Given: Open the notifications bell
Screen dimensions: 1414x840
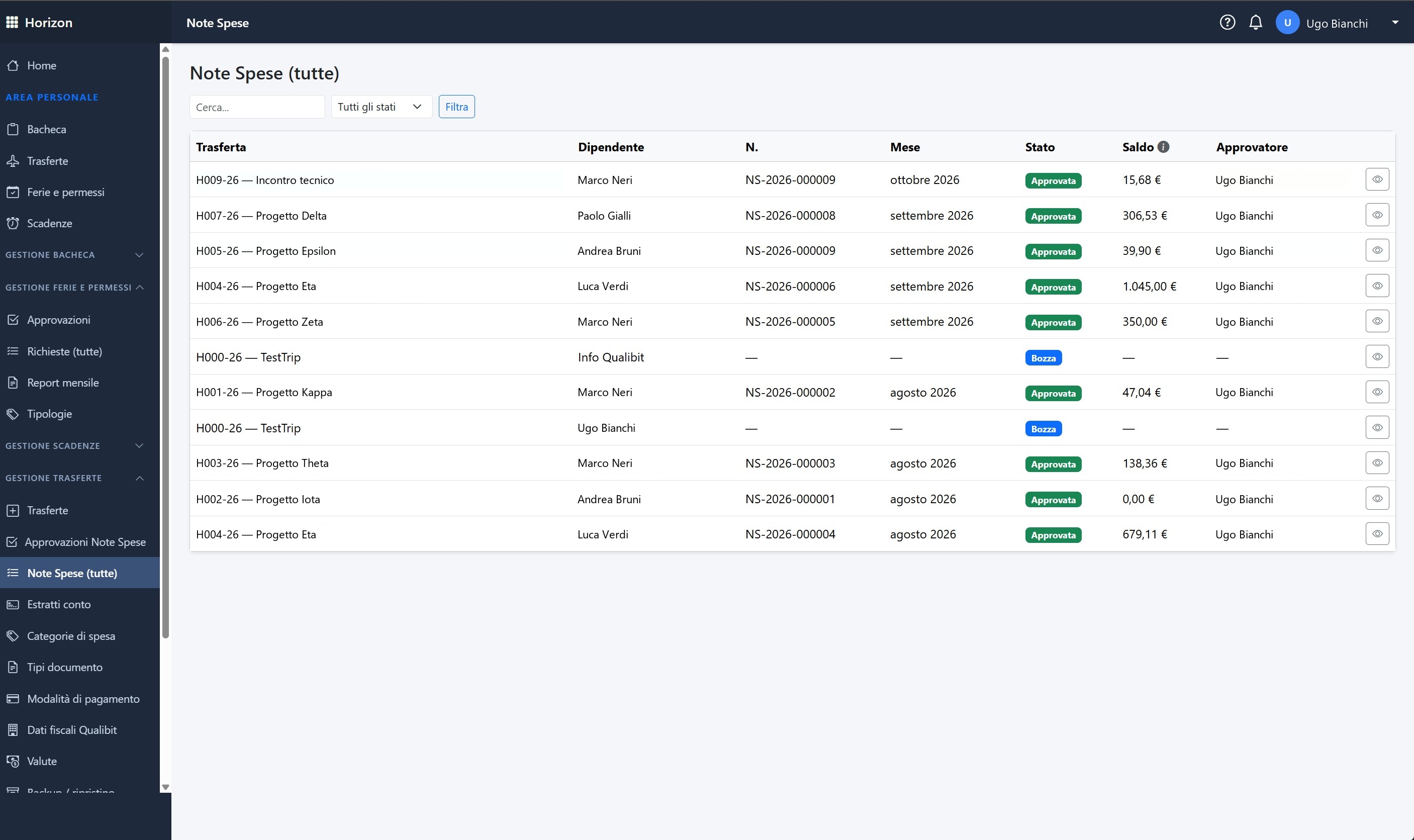Looking at the screenshot, I should pyautogui.click(x=1256, y=23).
